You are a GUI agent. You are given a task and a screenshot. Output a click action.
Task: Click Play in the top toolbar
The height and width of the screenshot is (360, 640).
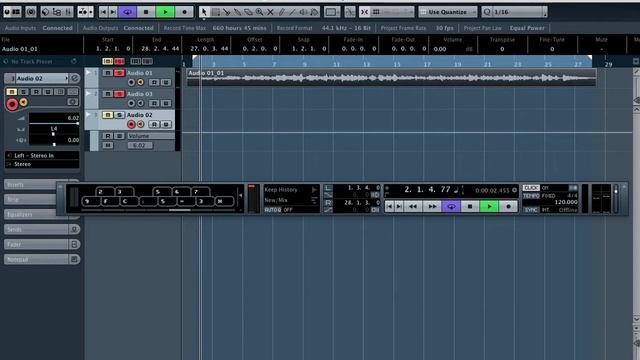coord(165,12)
